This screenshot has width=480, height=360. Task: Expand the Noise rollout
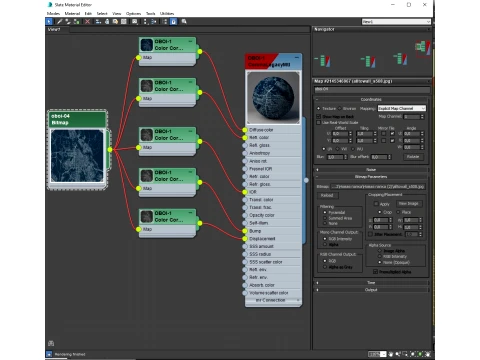coord(371,170)
